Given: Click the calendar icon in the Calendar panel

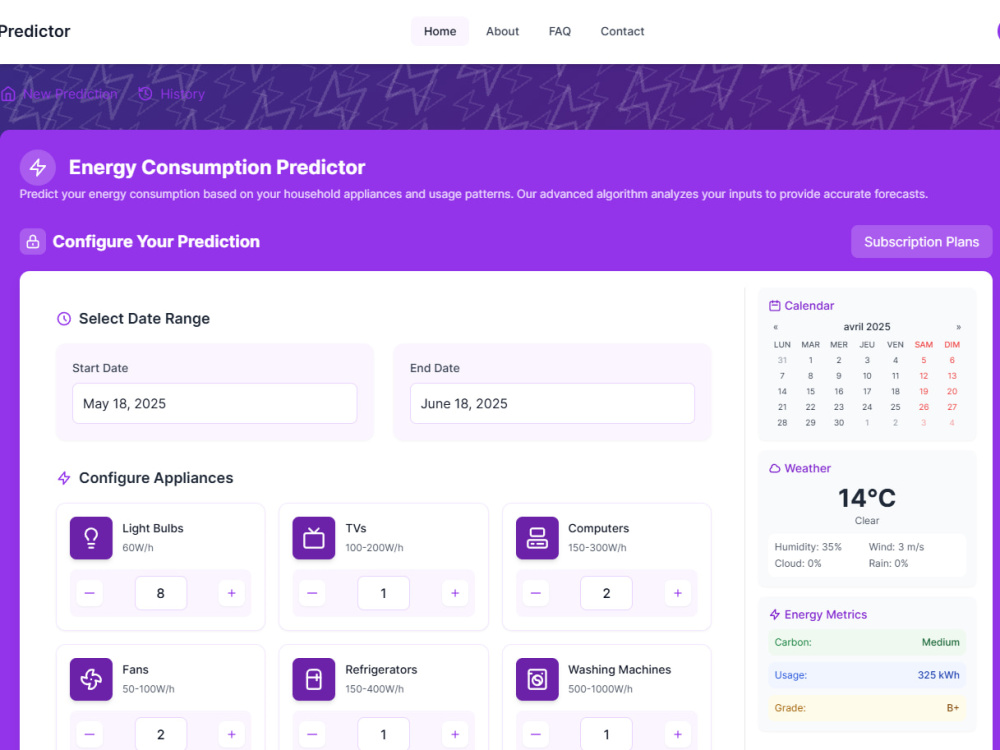Looking at the screenshot, I should (774, 306).
